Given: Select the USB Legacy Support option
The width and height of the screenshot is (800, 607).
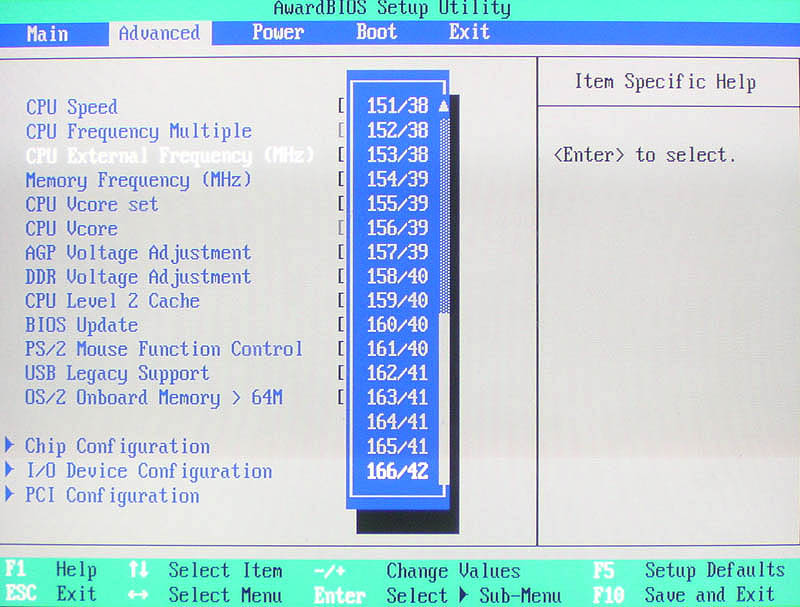Looking at the screenshot, I should click(117, 373).
